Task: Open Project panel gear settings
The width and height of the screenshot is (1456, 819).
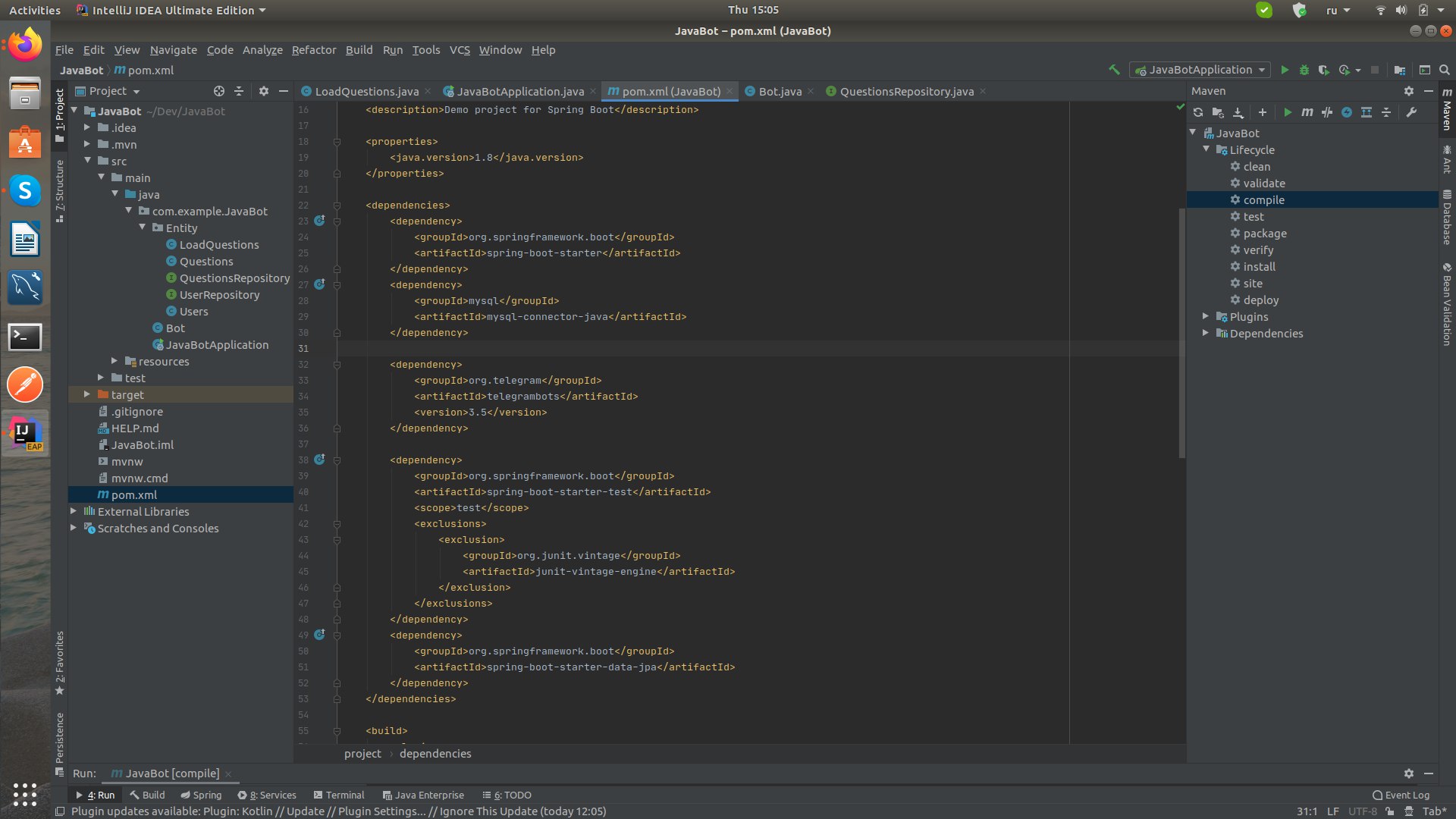Action: coord(264,91)
